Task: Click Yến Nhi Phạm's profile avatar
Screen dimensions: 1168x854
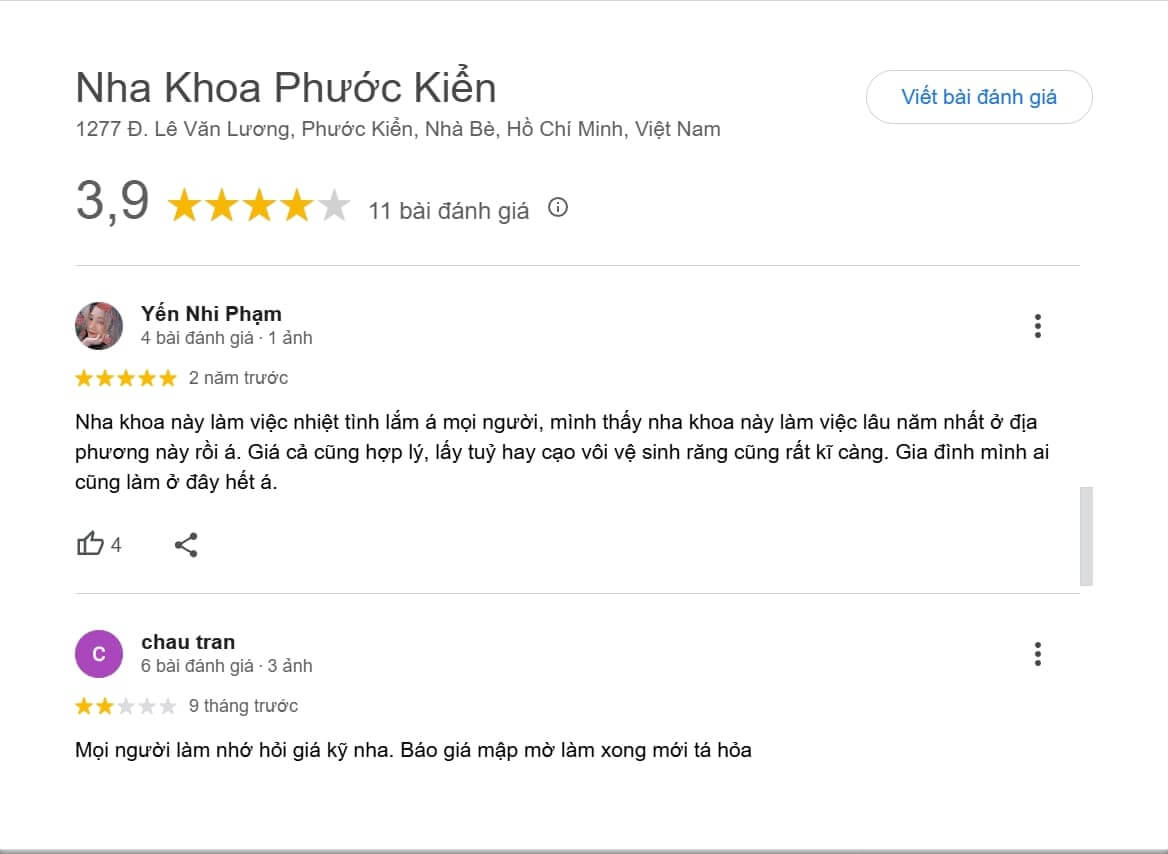Action: pos(99,325)
